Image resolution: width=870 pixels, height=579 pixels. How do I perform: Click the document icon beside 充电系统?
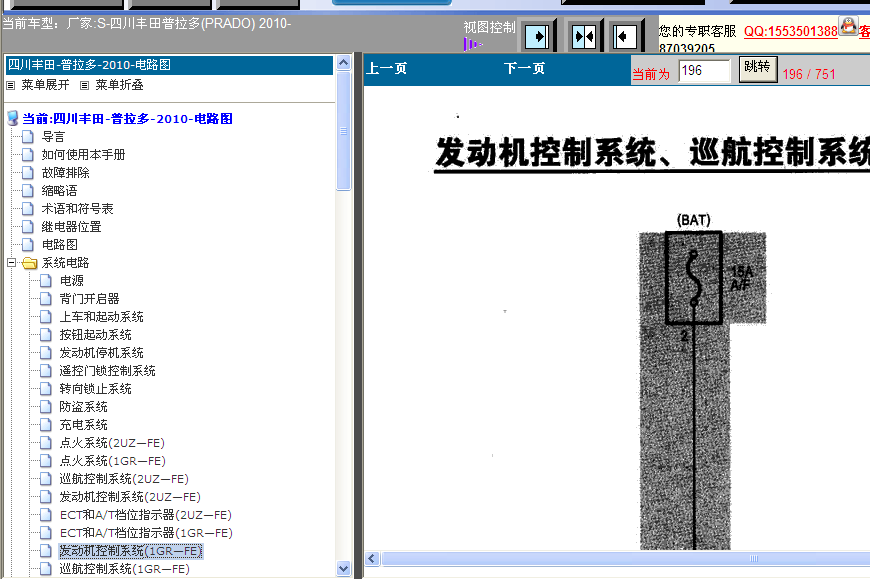click(46, 425)
